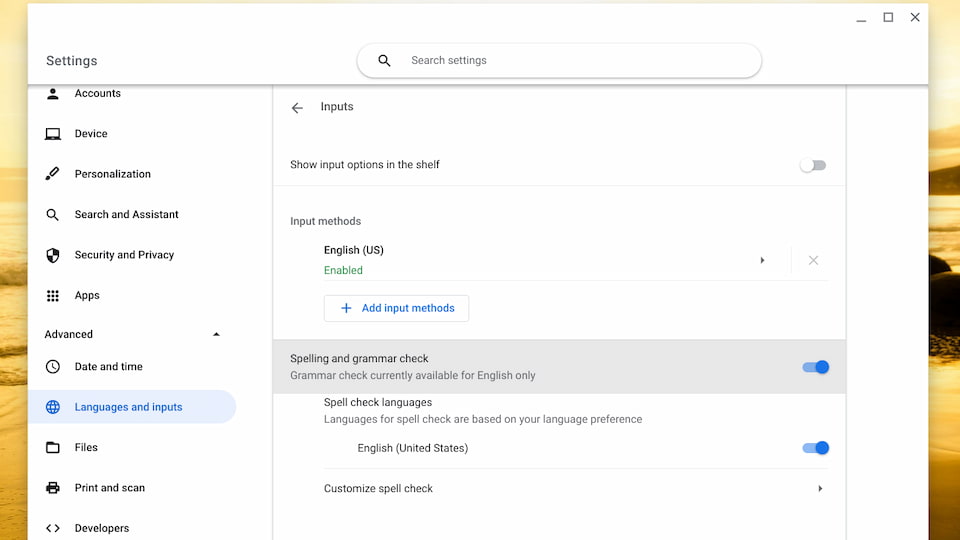Click the Security and Privacy shield icon
Image resolution: width=960 pixels, height=540 pixels.
pyautogui.click(x=53, y=255)
